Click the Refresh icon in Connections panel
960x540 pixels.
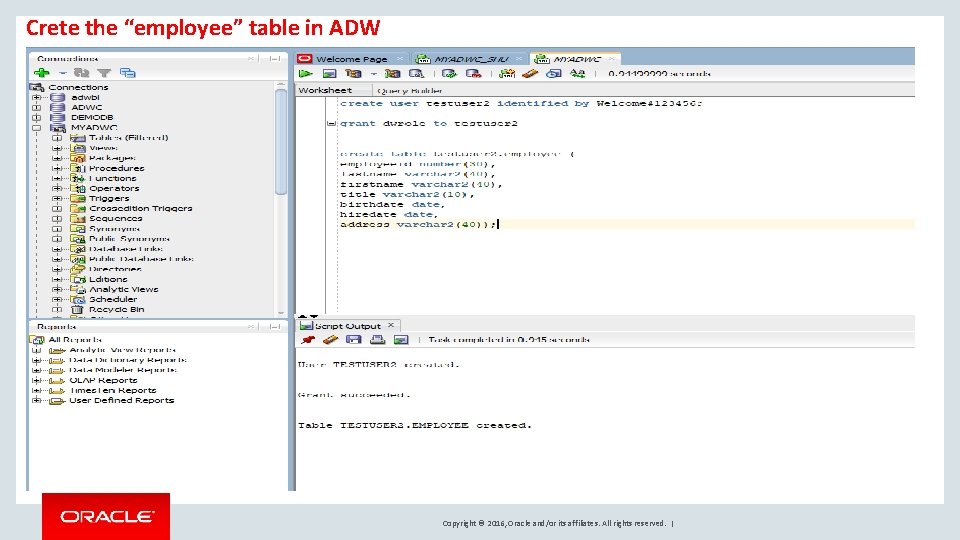81,73
